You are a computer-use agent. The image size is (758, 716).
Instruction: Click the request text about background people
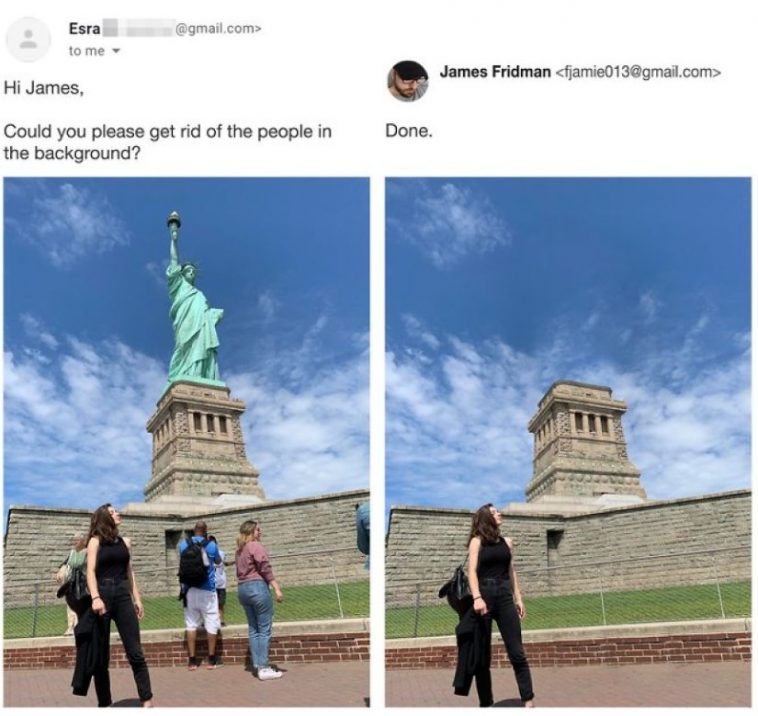(167, 142)
